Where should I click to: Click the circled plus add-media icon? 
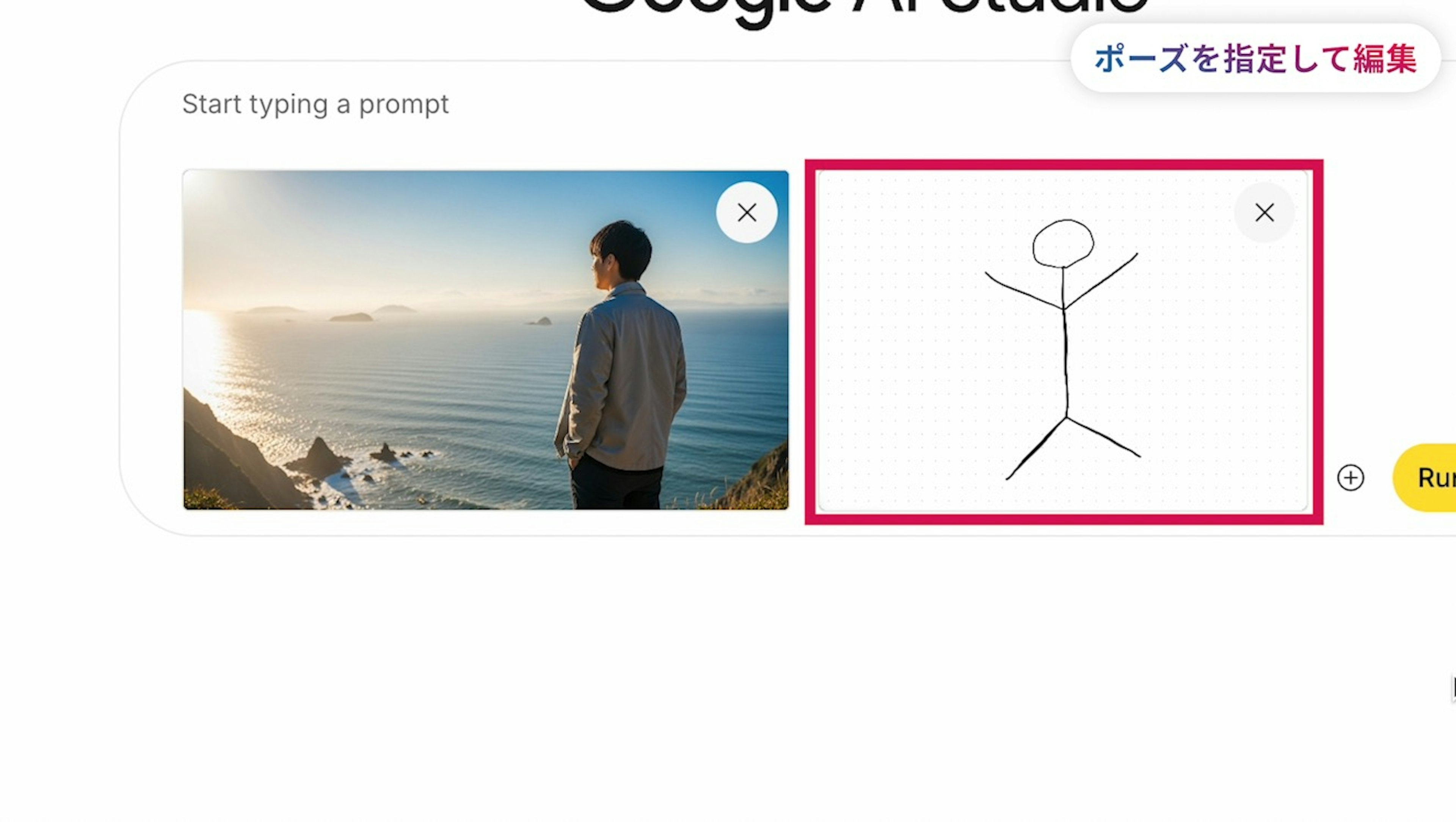click(x=1350, y=478)
